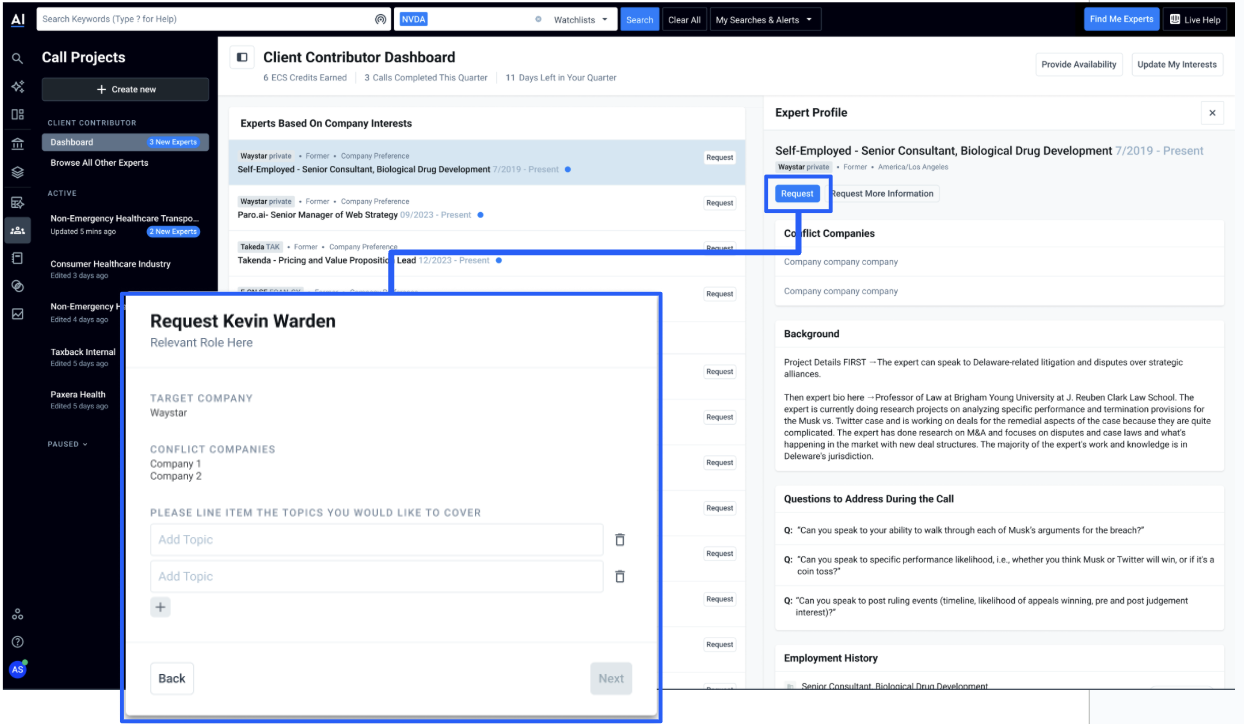Expand the Paused projects section
The width and height of the screenshot is (1244, 724).
(x=68, y=444)
